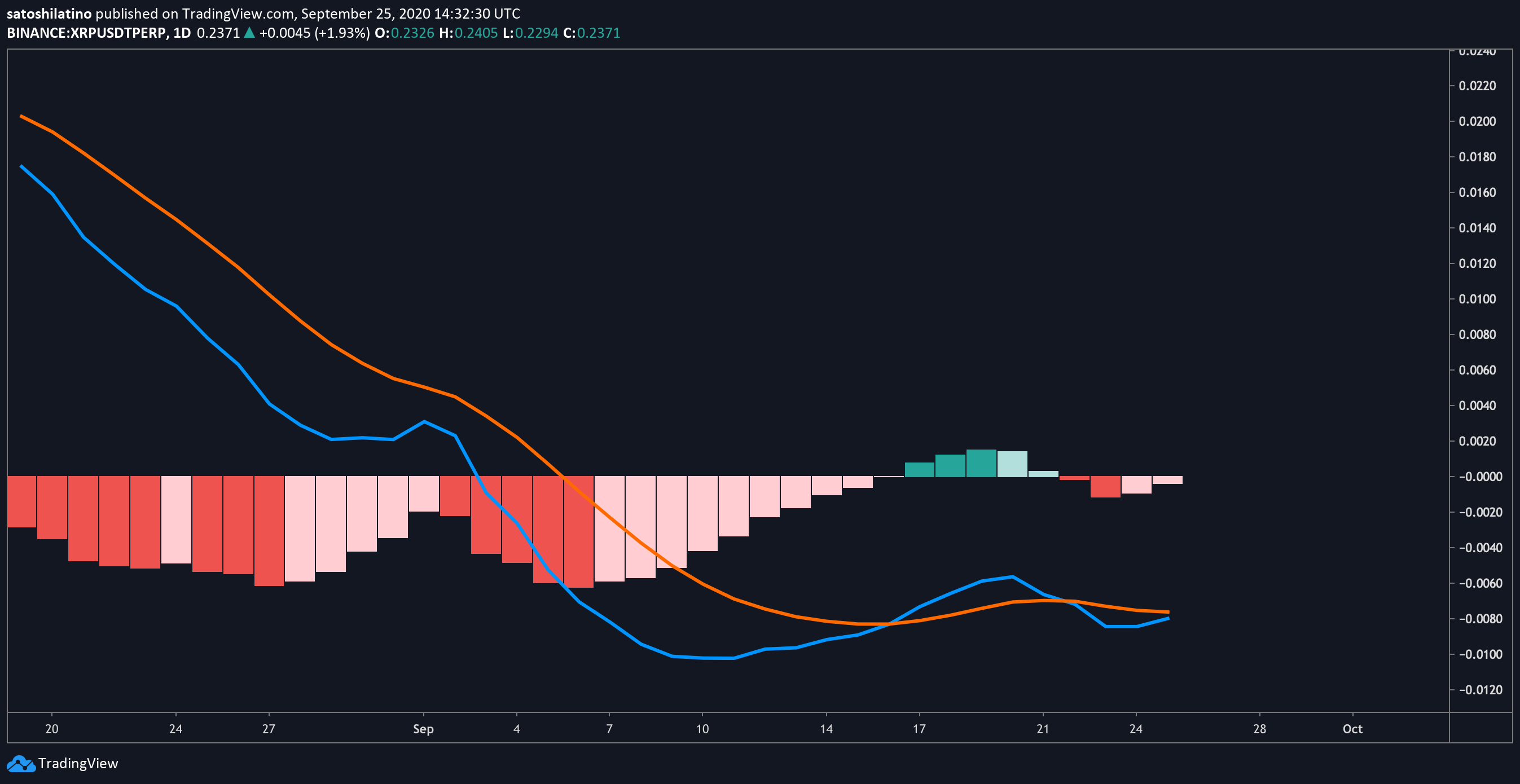The width and height of the screenshot is (1520, 784).
Task: Click the 20 date label on time axis
Action: click(52, 729)
